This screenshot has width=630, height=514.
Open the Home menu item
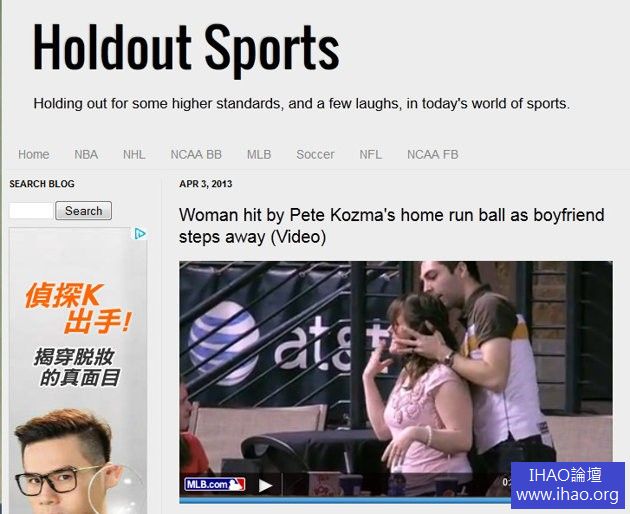34,154
